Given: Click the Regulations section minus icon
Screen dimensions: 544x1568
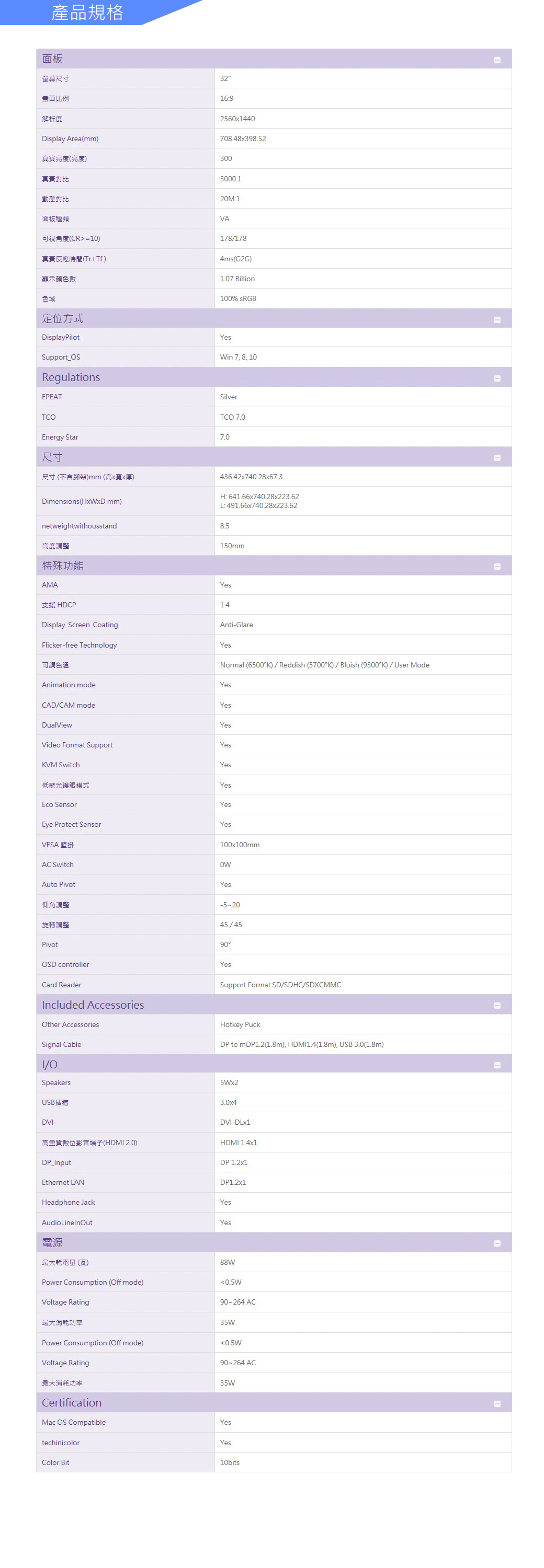Looking at the screenshot, I should point(496,378).
